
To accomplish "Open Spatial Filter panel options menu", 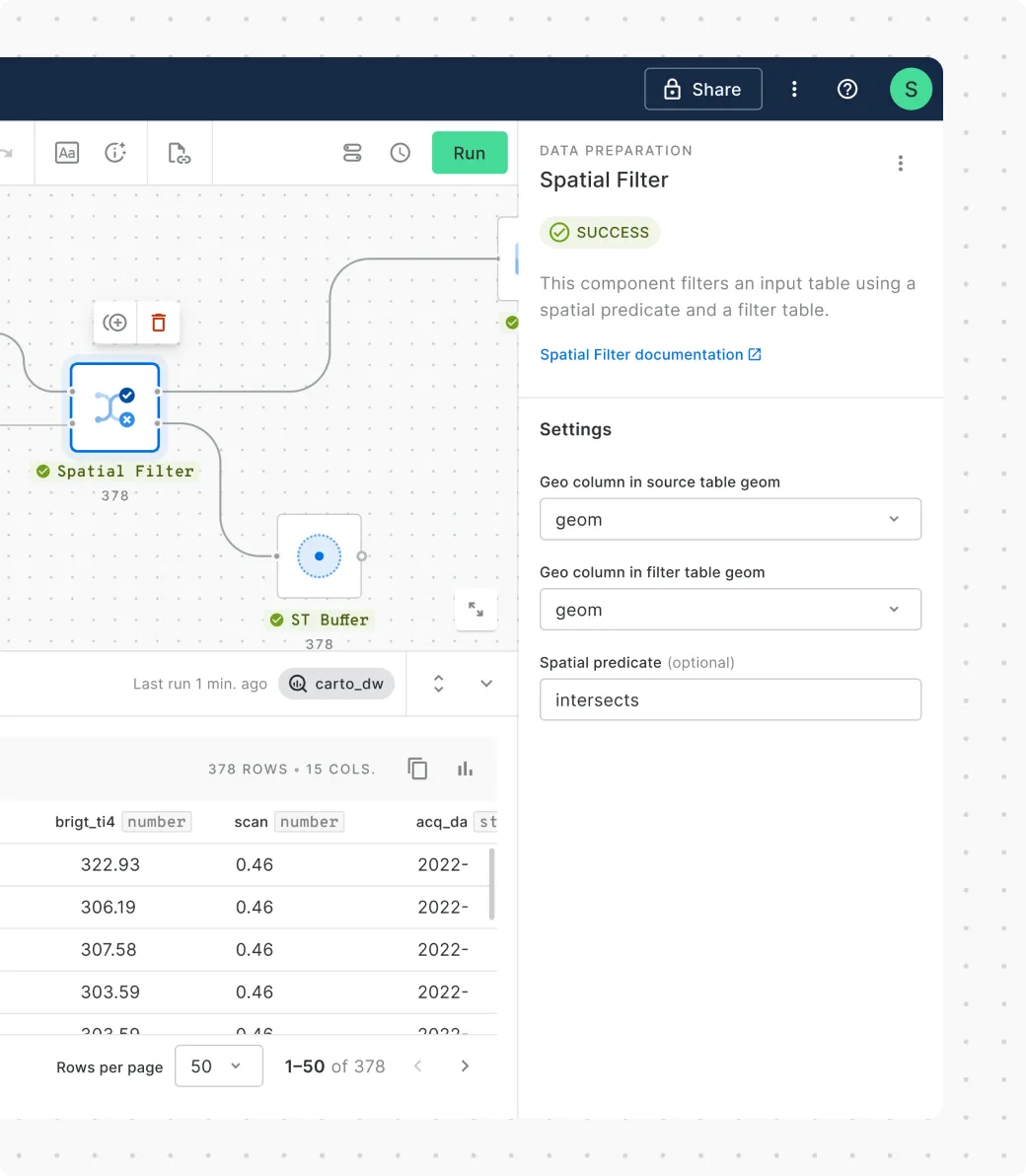I will [x=900, y=164].
